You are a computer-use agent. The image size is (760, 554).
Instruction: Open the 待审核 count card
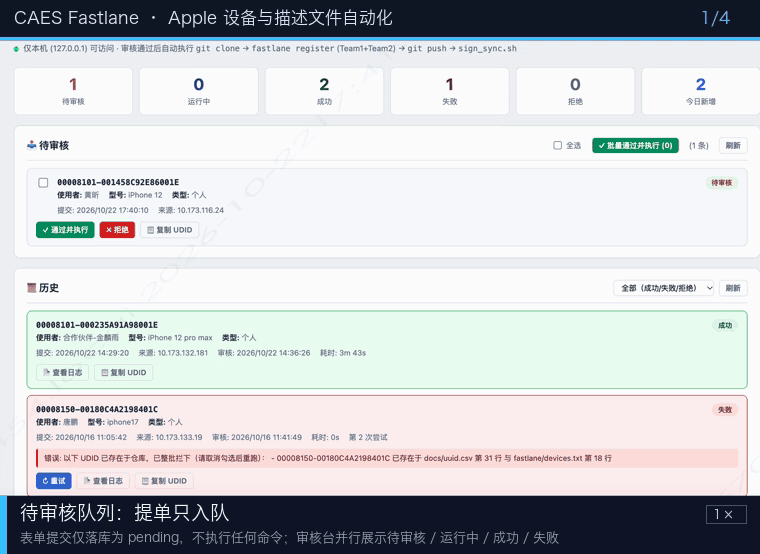click(x=73, y=91)
